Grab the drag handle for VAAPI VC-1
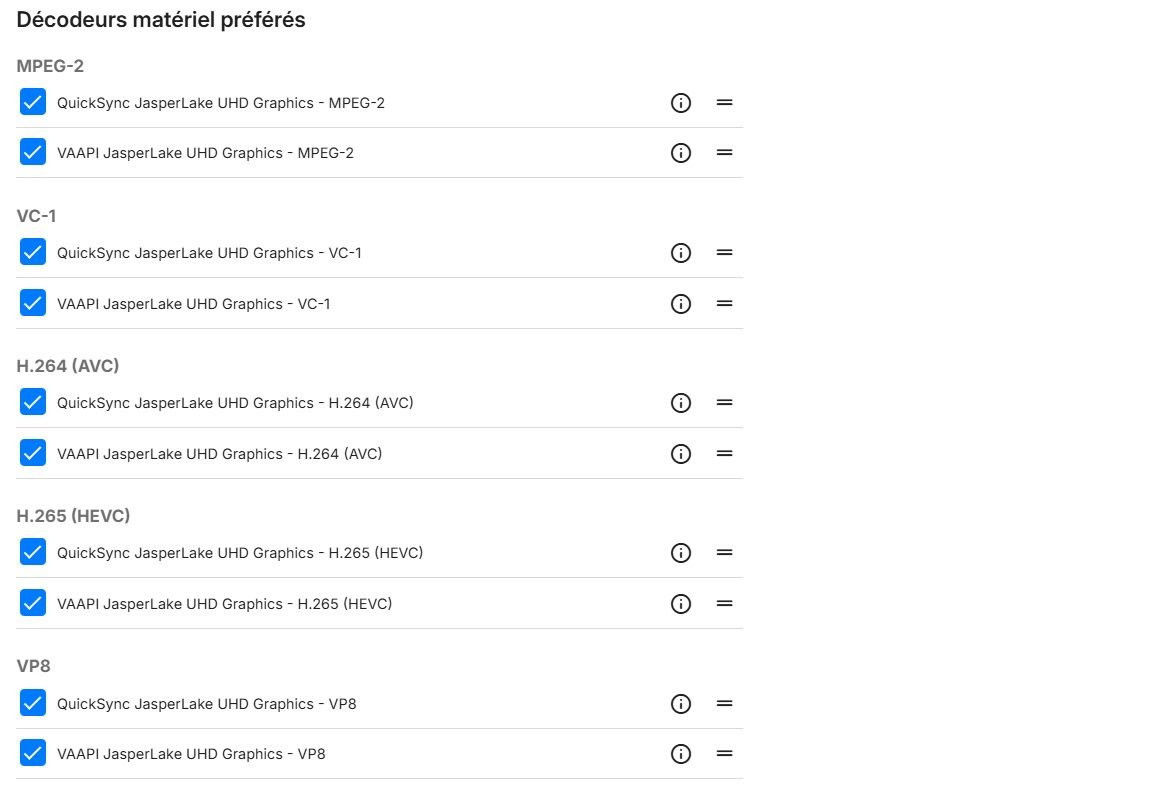 click(725, 303)
